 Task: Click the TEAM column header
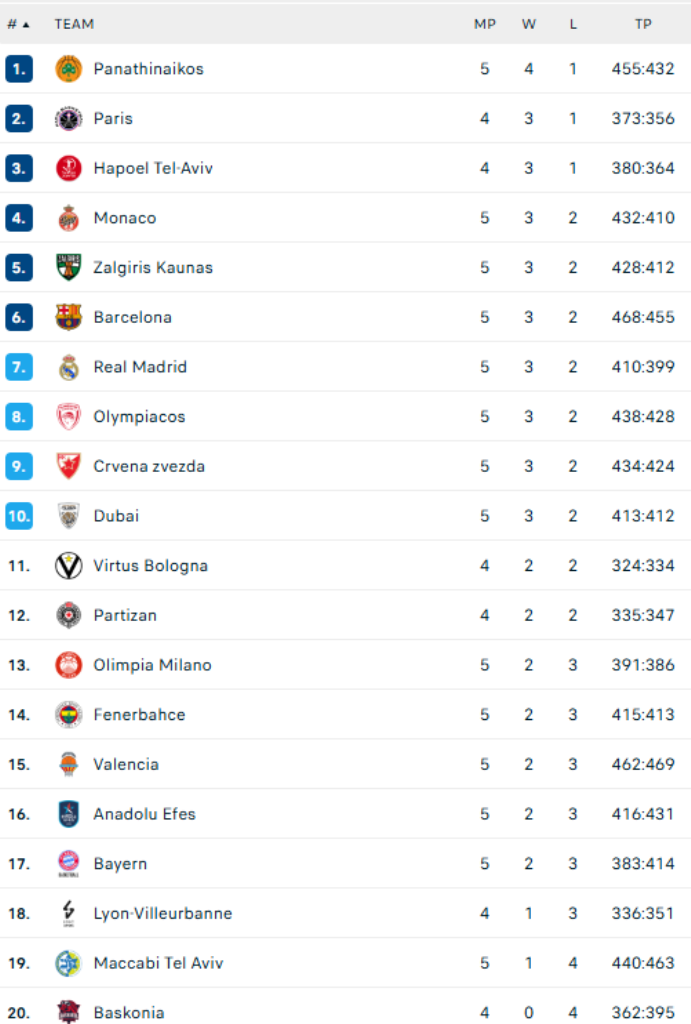coord(74,24)
